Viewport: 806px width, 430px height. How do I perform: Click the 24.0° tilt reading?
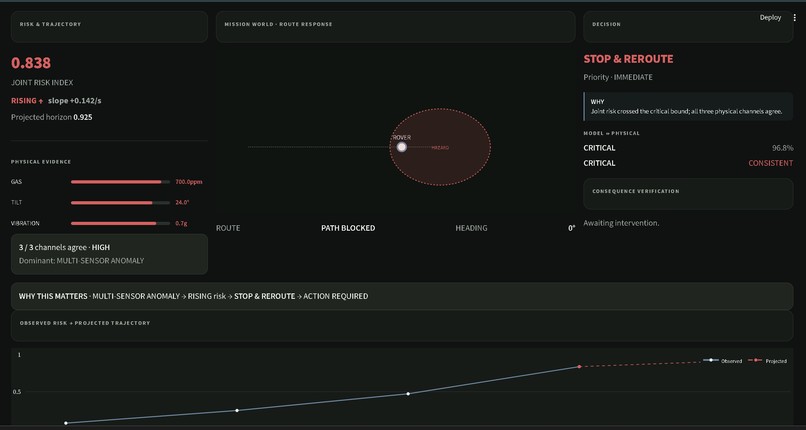182,202
